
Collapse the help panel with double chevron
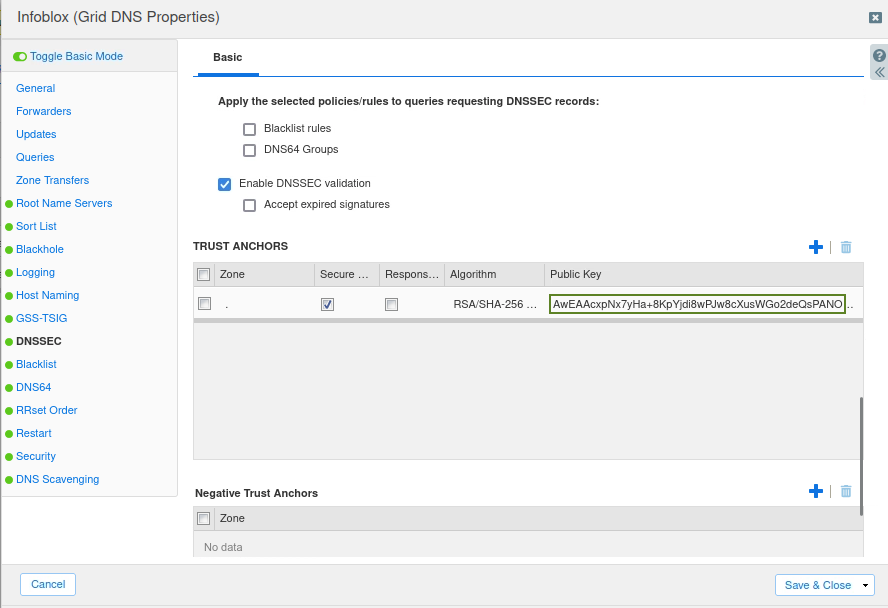[879, 72]
